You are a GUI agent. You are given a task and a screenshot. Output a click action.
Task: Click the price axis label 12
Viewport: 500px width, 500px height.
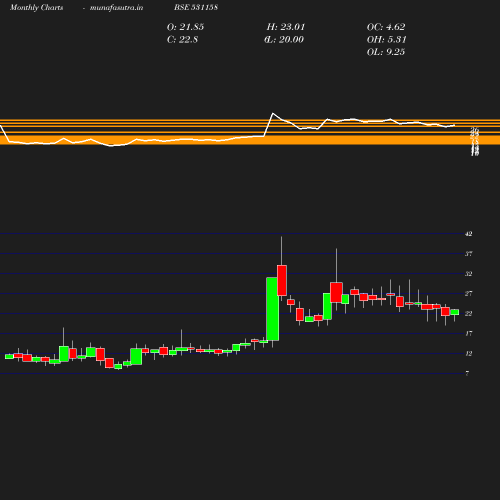[469, 354]
